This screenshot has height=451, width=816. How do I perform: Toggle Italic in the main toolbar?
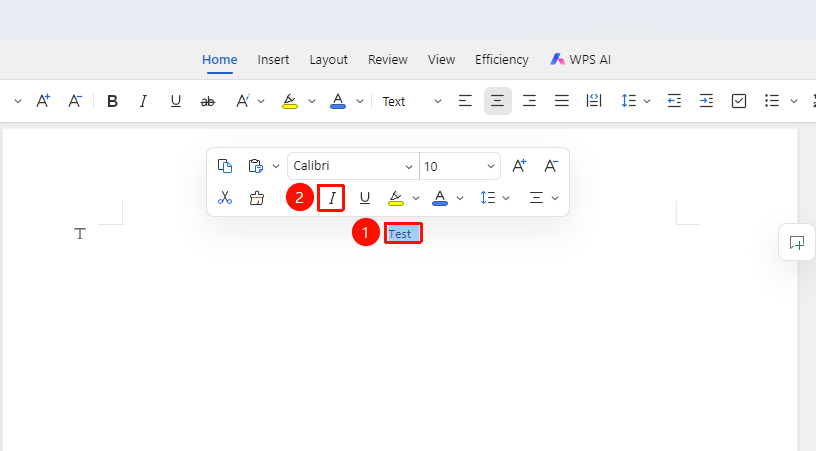[143, 101]
